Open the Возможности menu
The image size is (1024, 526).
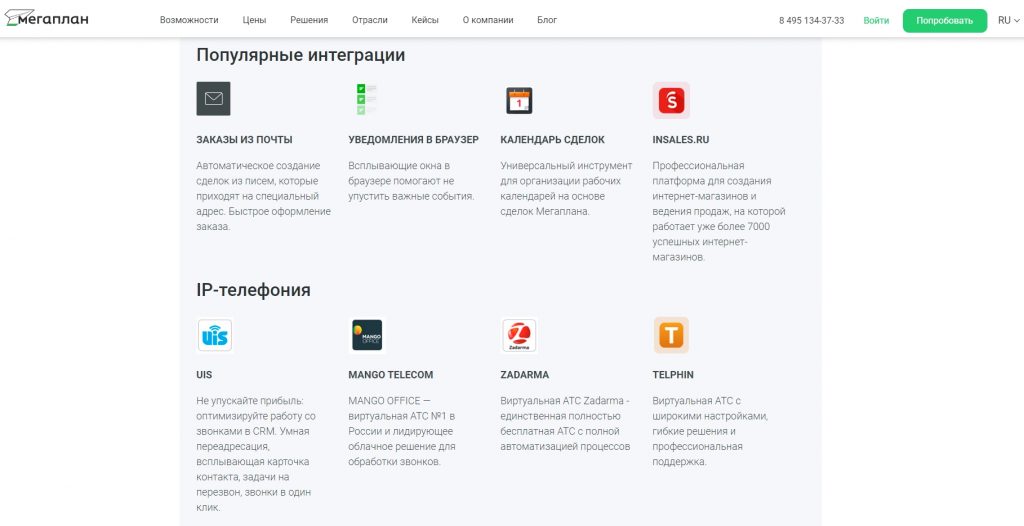click(x=189, y=20)
